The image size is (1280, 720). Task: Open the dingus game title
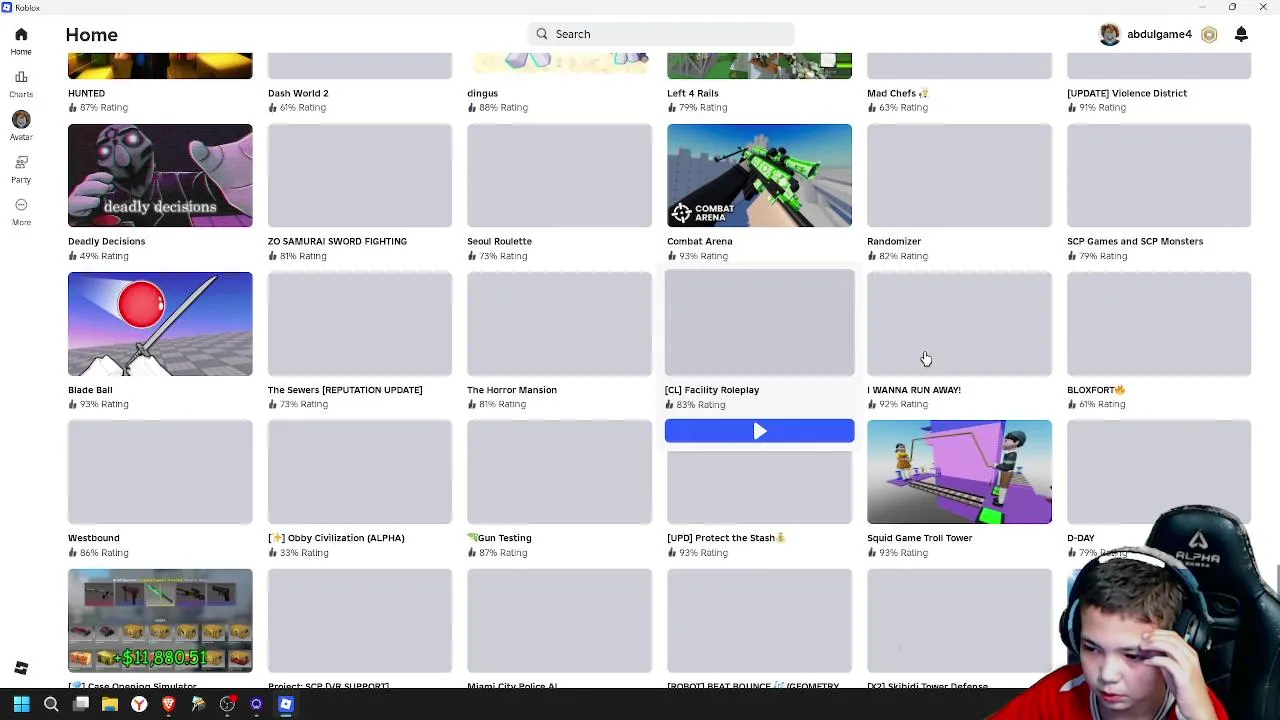coord(482,93)
